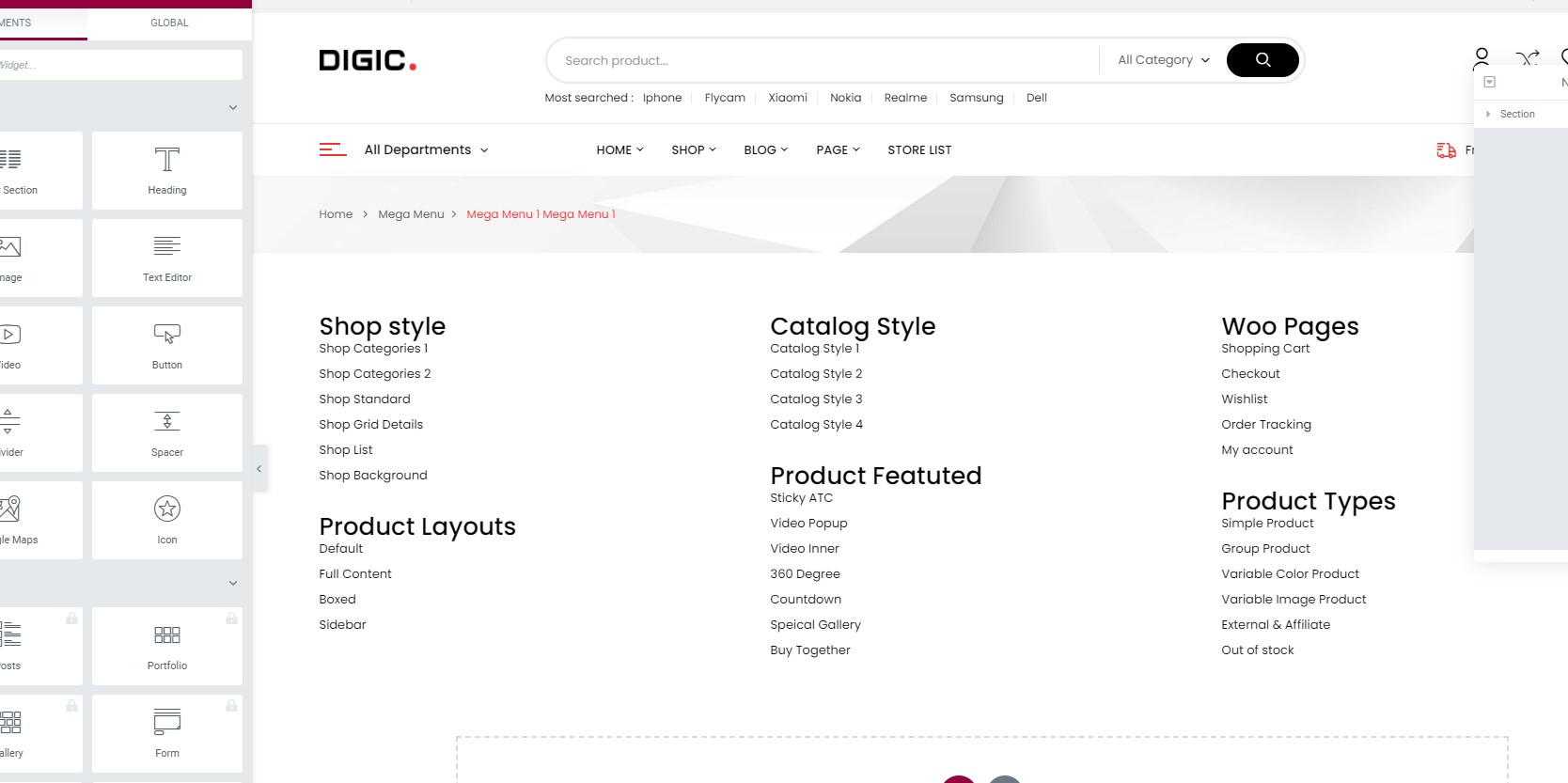Pick the Button widget
Screen dimensions: 1568x783
tap(167, 345)
